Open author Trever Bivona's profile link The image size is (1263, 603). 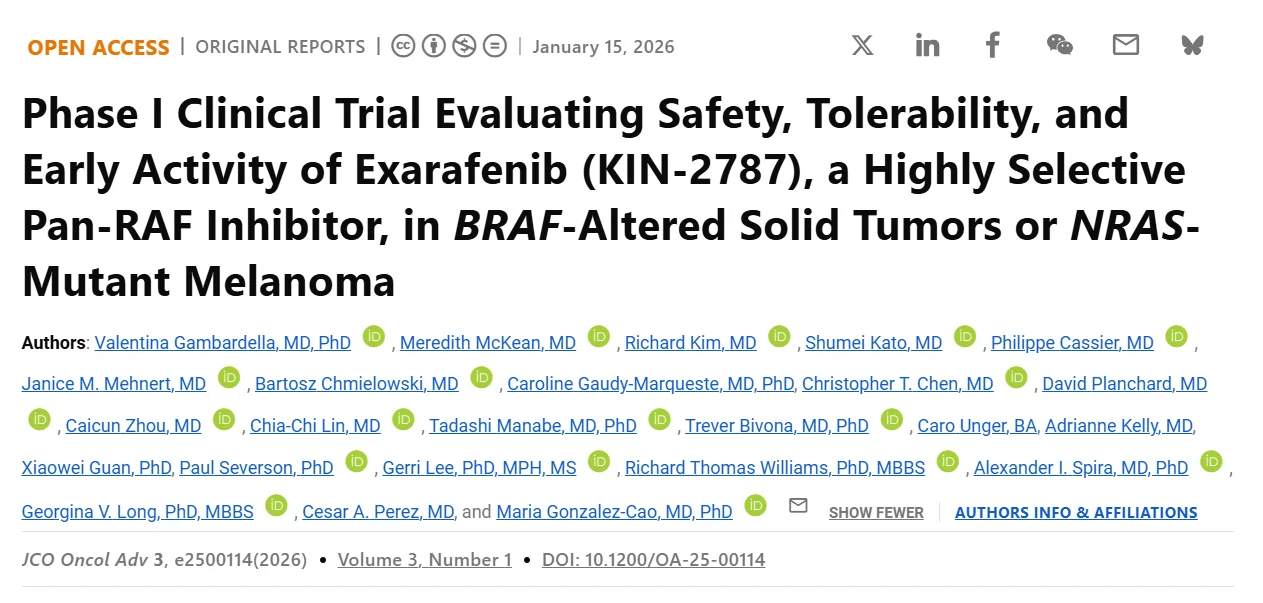776,426
